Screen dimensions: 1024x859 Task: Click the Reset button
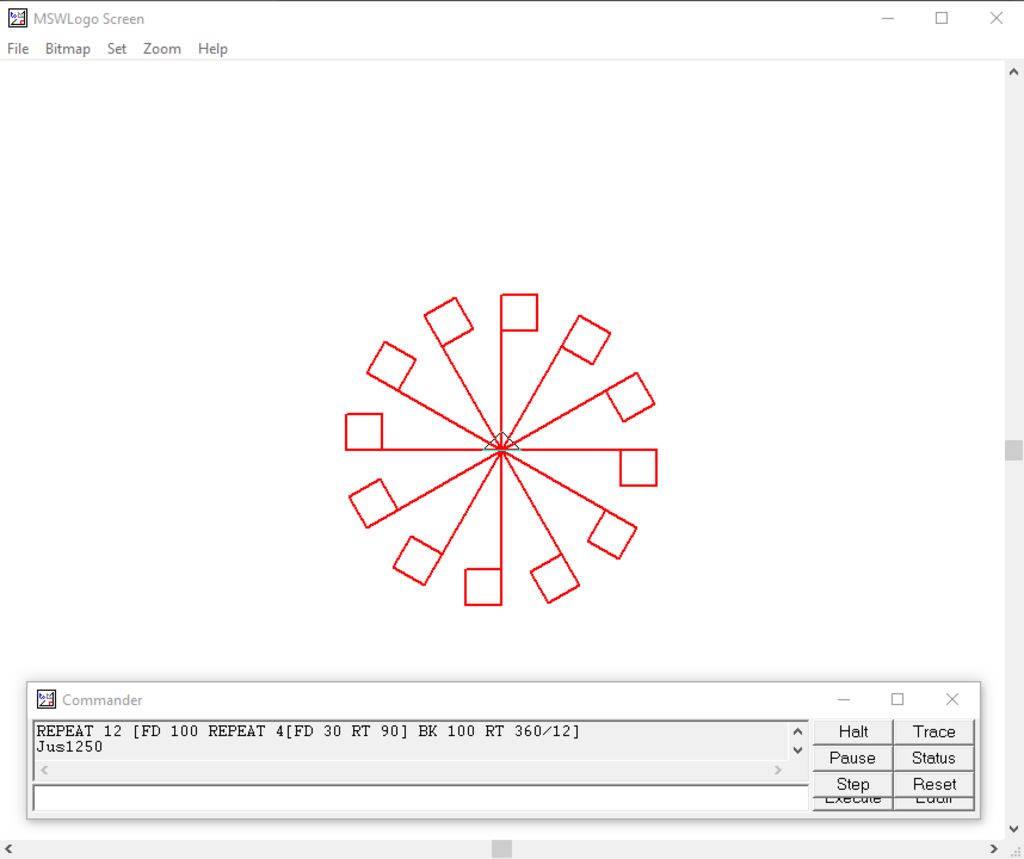click(934, 784)
